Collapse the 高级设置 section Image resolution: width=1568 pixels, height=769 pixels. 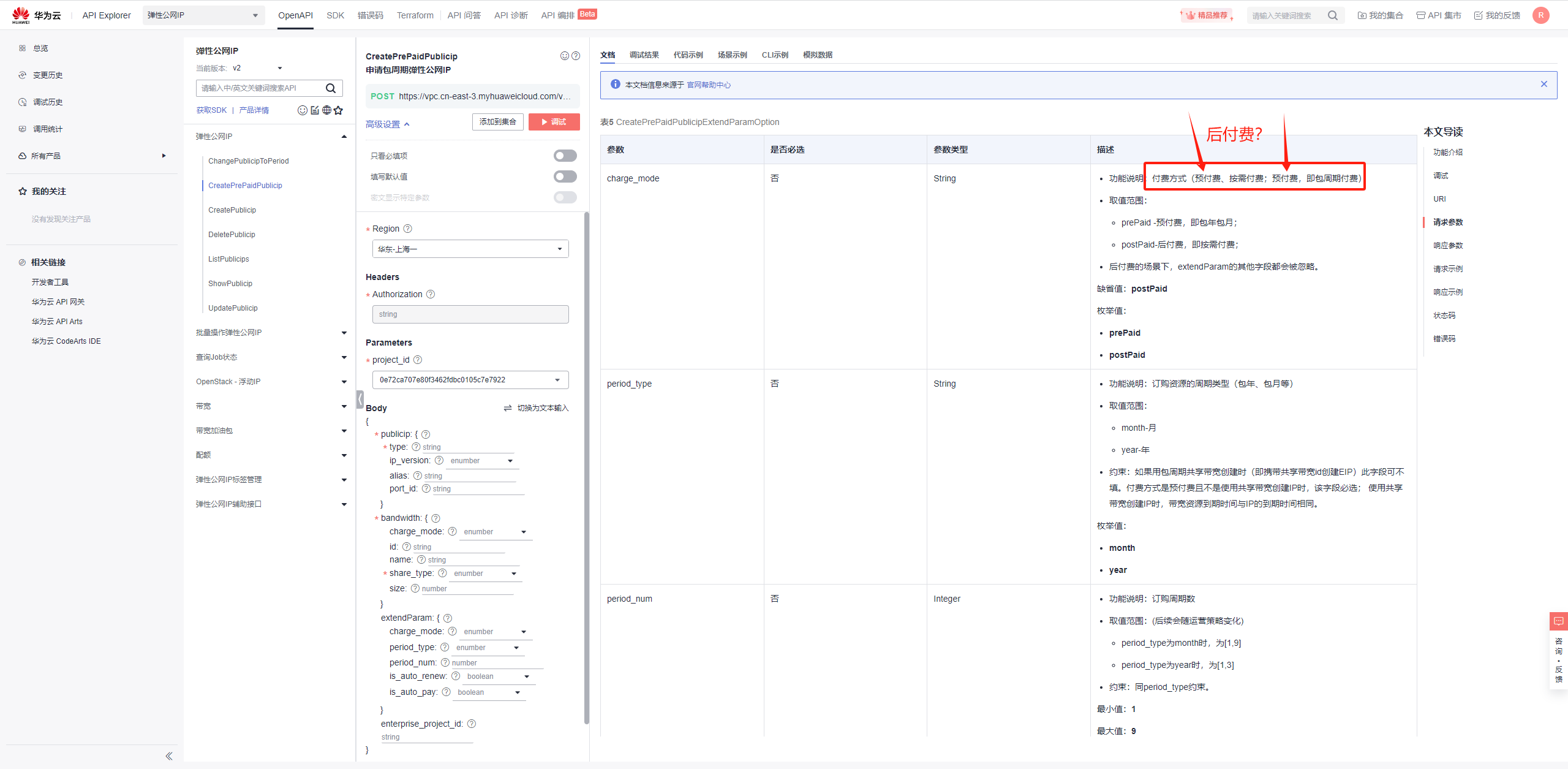[x=387, y=124]
